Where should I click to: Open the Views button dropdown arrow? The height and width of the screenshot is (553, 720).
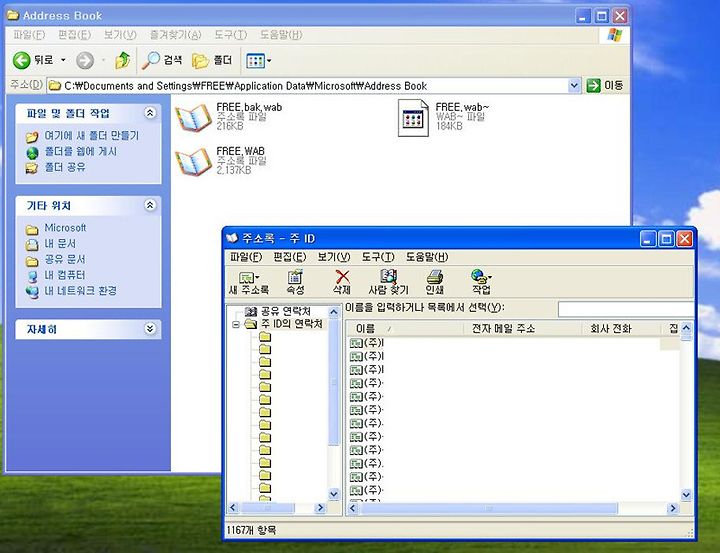click(x=269, y=61)
